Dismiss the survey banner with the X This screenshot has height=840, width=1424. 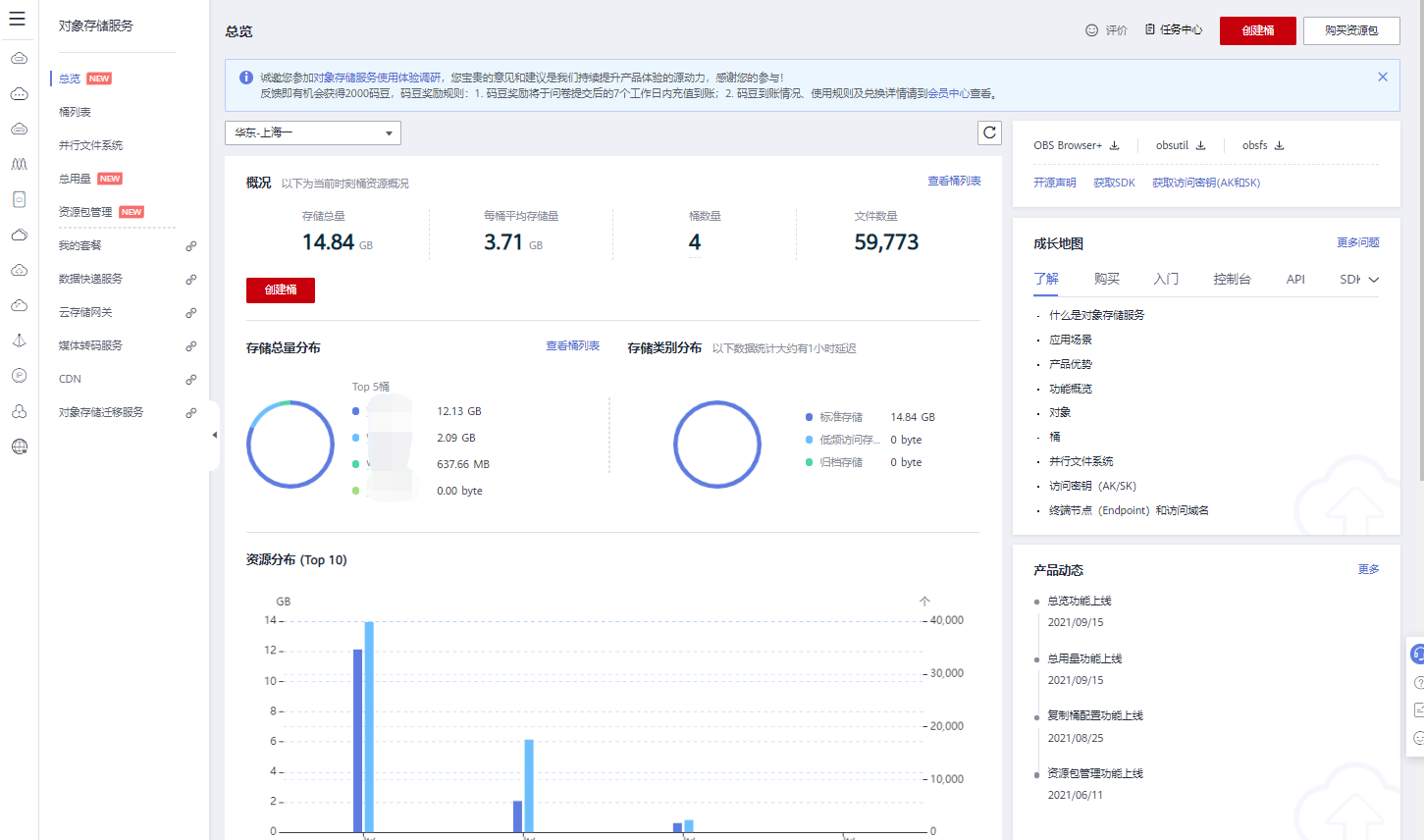coord(1383,77)
